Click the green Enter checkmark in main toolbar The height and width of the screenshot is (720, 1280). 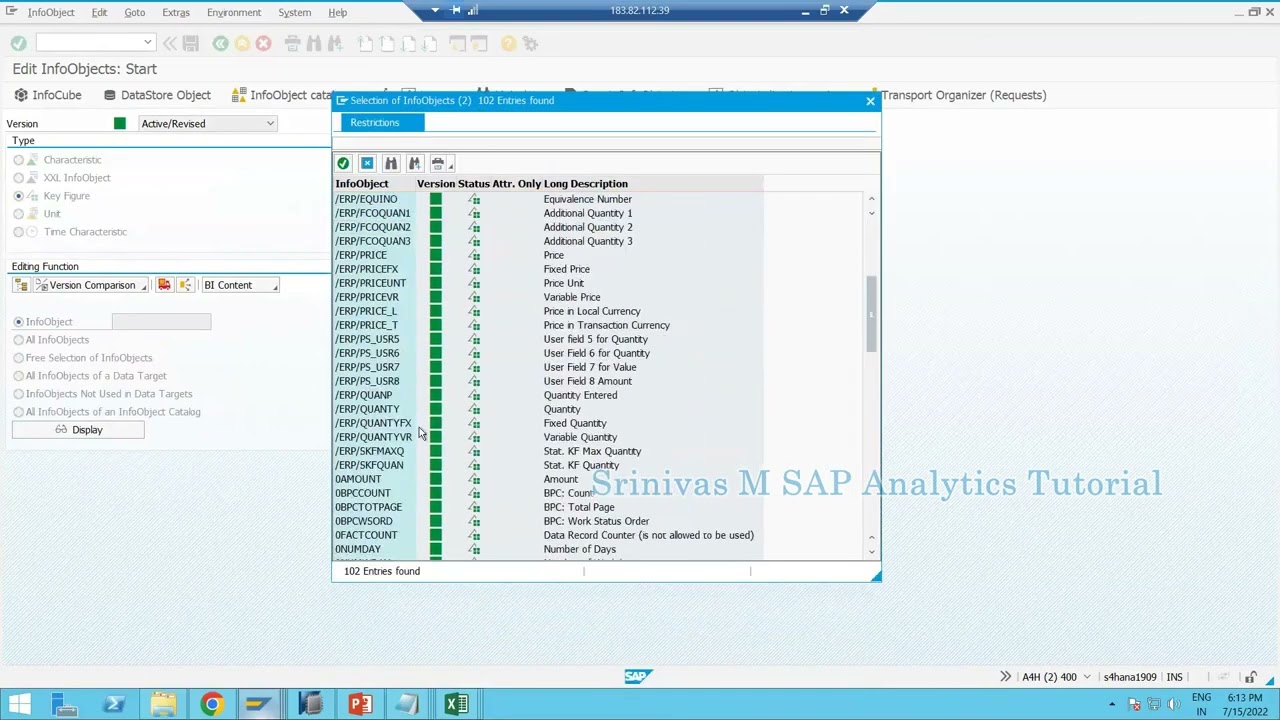[19, 43]
